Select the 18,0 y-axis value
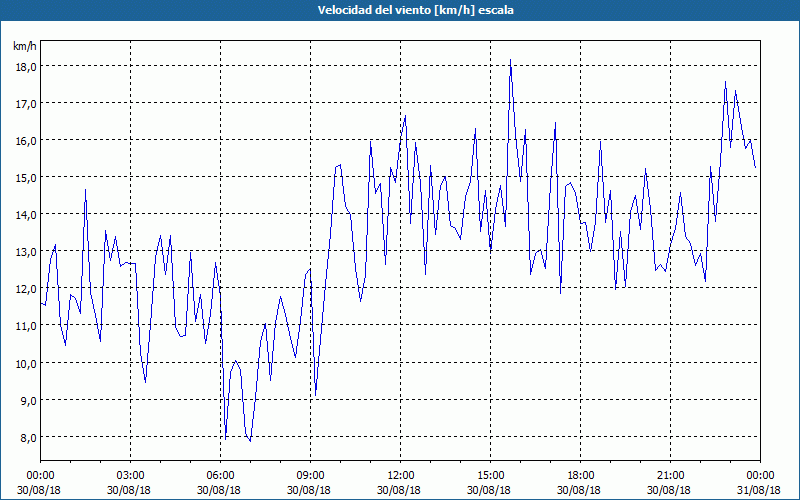The height and width of the screenshot is (500, 800). pos(26,67)
